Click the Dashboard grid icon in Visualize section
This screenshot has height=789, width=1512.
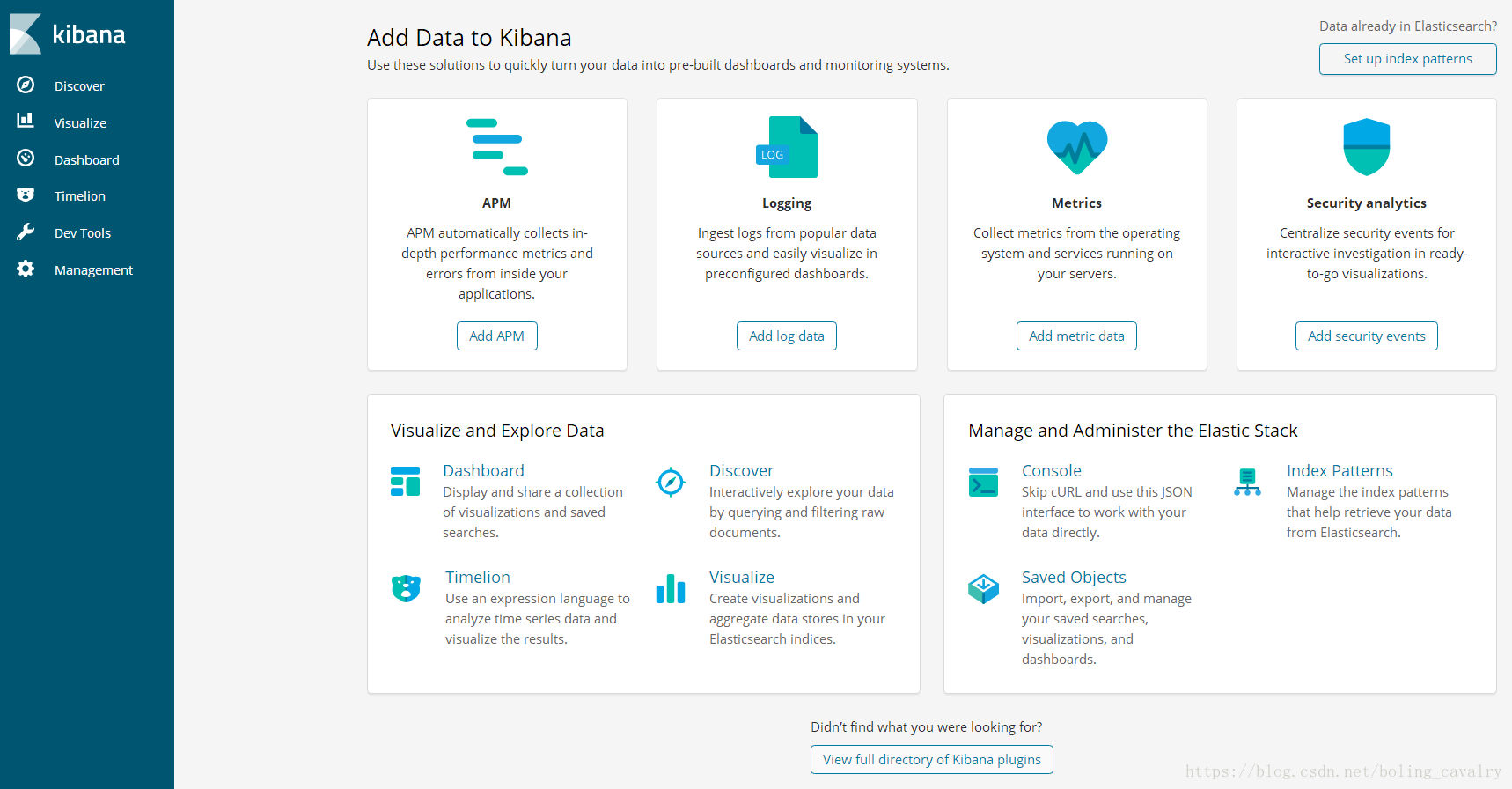(x=405, y=482)
